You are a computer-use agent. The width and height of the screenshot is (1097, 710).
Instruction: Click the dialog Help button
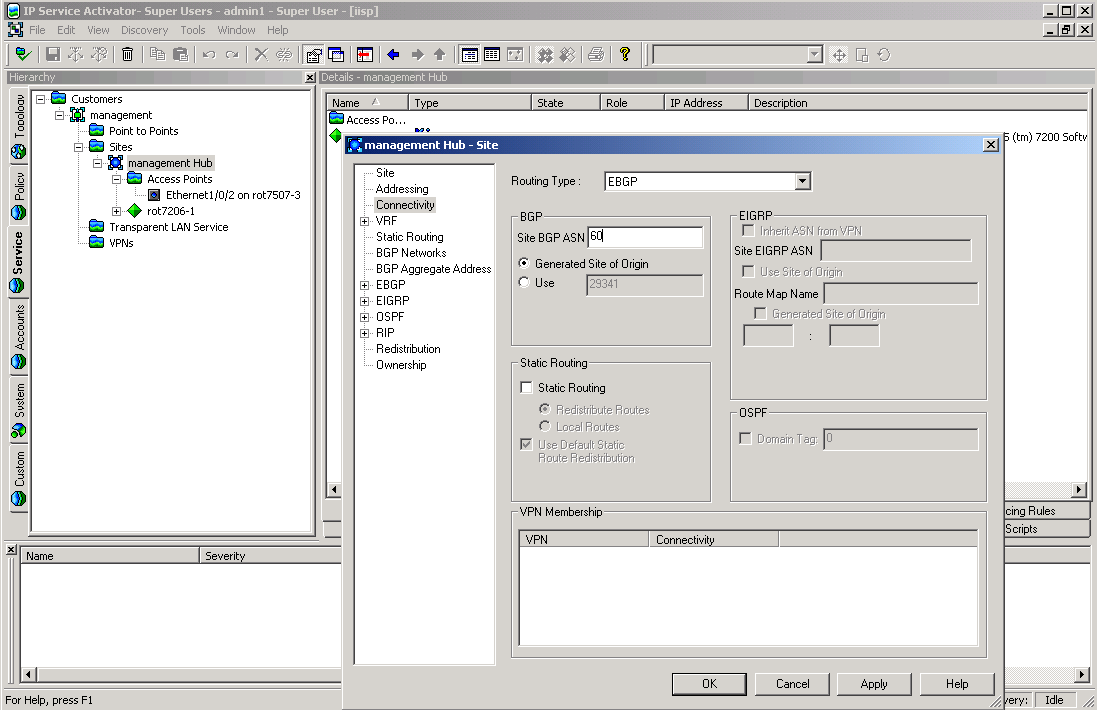(x=957, y=684)
